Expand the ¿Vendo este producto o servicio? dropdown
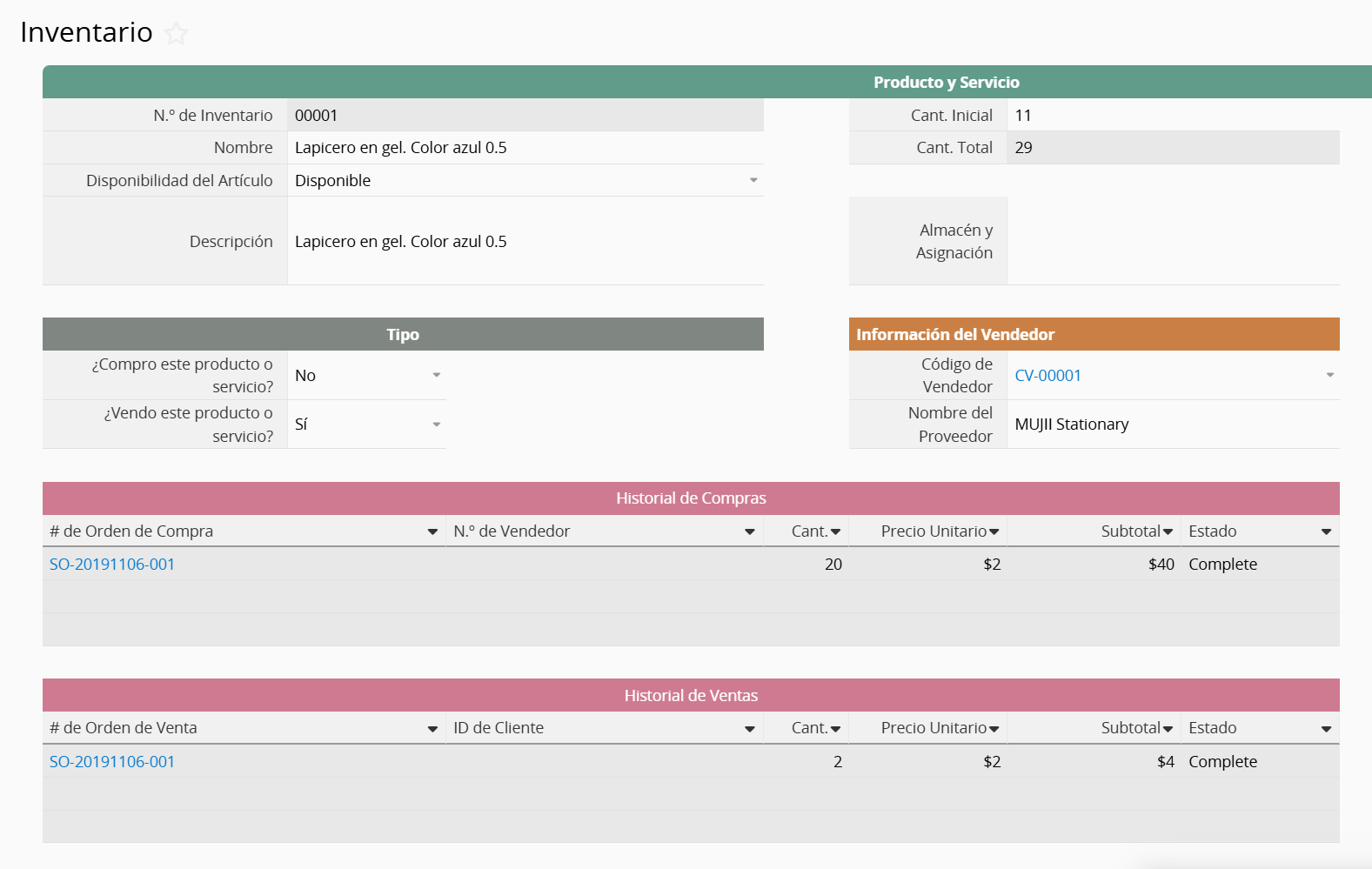This screenshot has height=869, width=1372. click(437, 424)
